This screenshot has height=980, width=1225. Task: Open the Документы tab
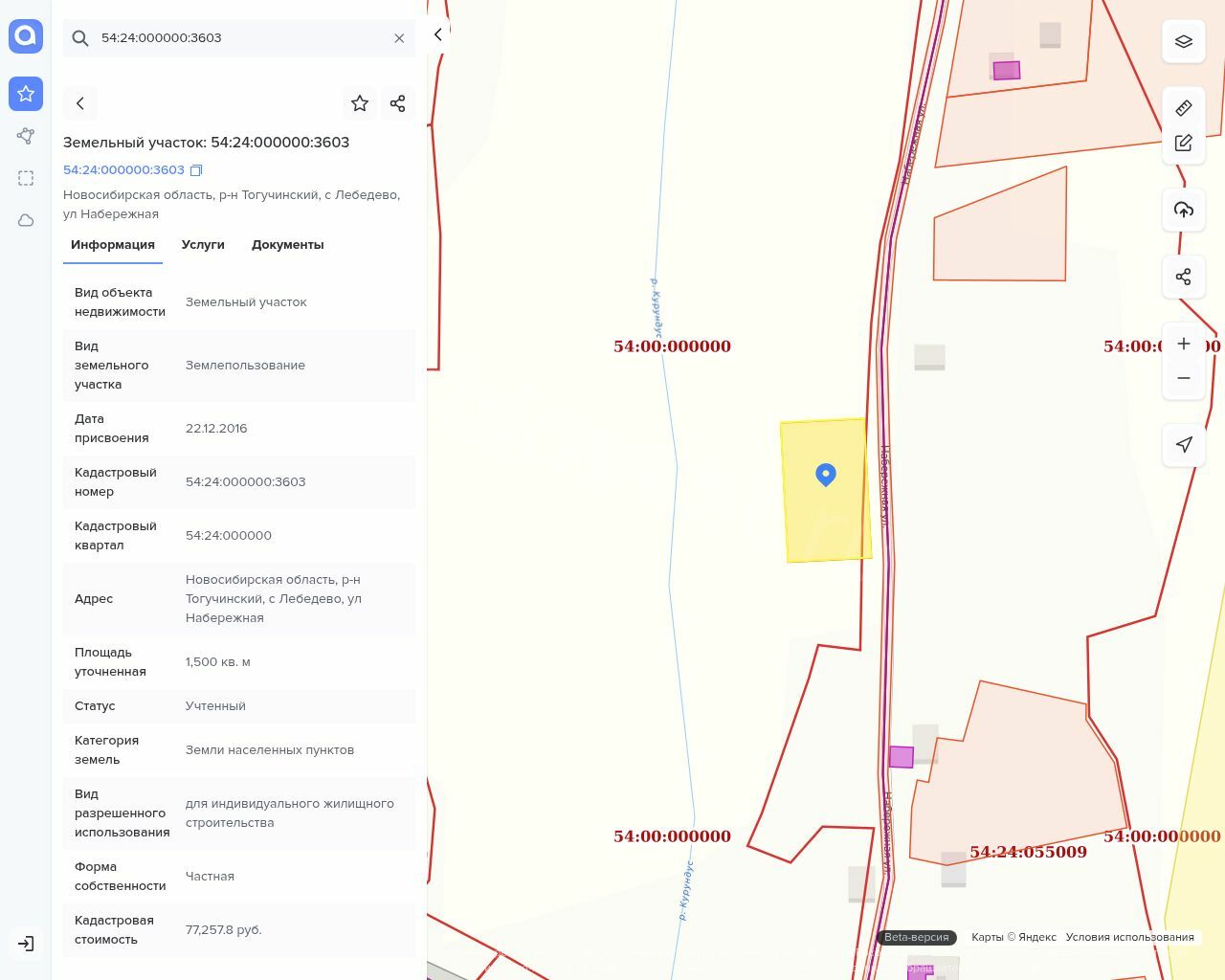(x=287, y=245)
